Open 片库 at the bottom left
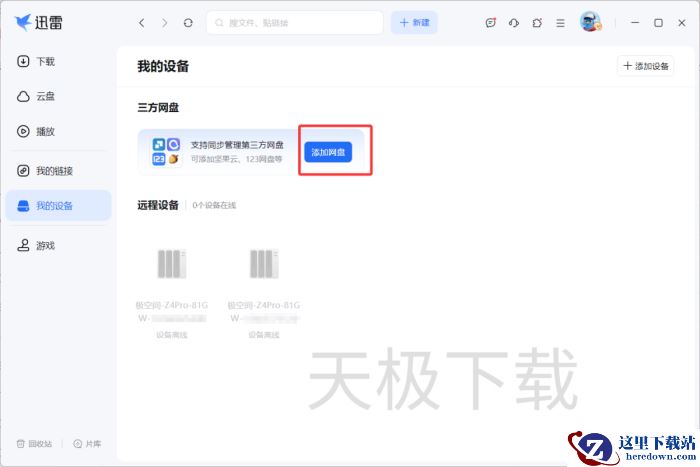Viewport: 700px width, 467px height. coord(87,444)
